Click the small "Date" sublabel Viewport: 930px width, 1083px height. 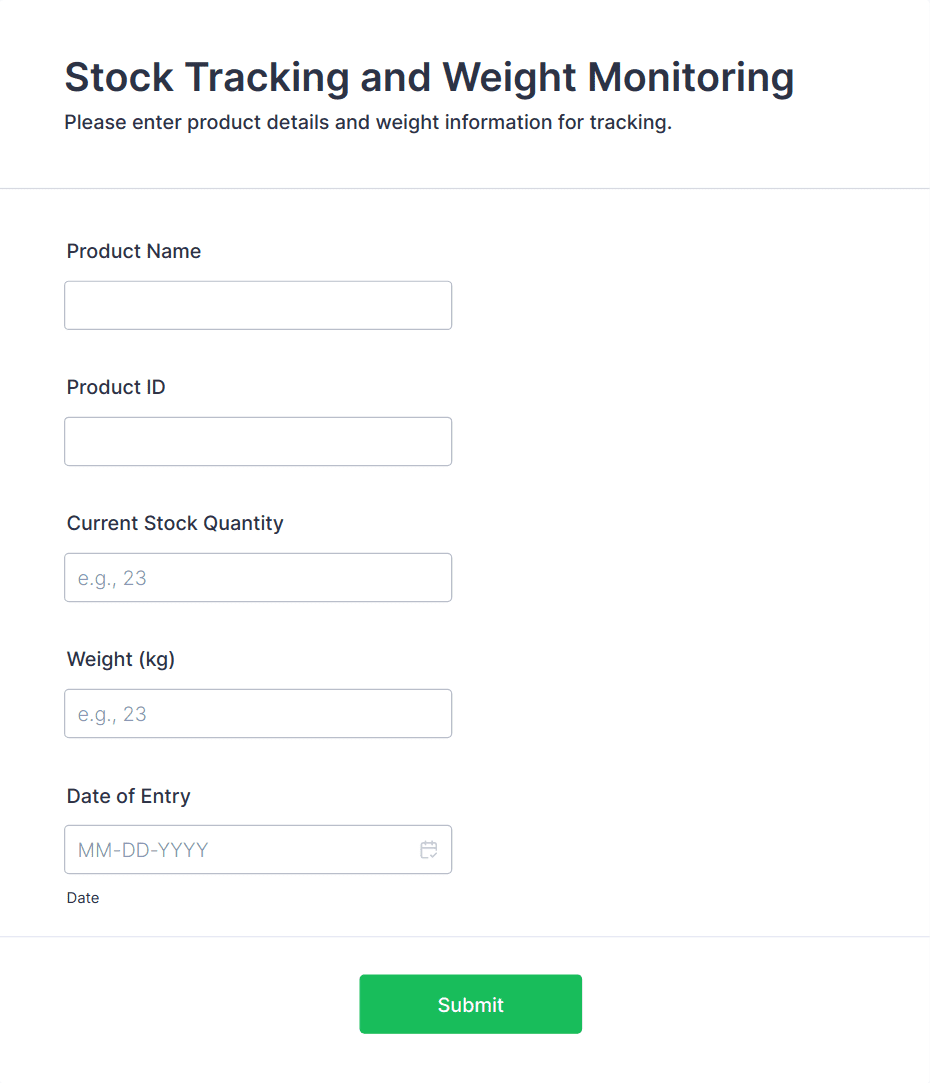(83, 898)
